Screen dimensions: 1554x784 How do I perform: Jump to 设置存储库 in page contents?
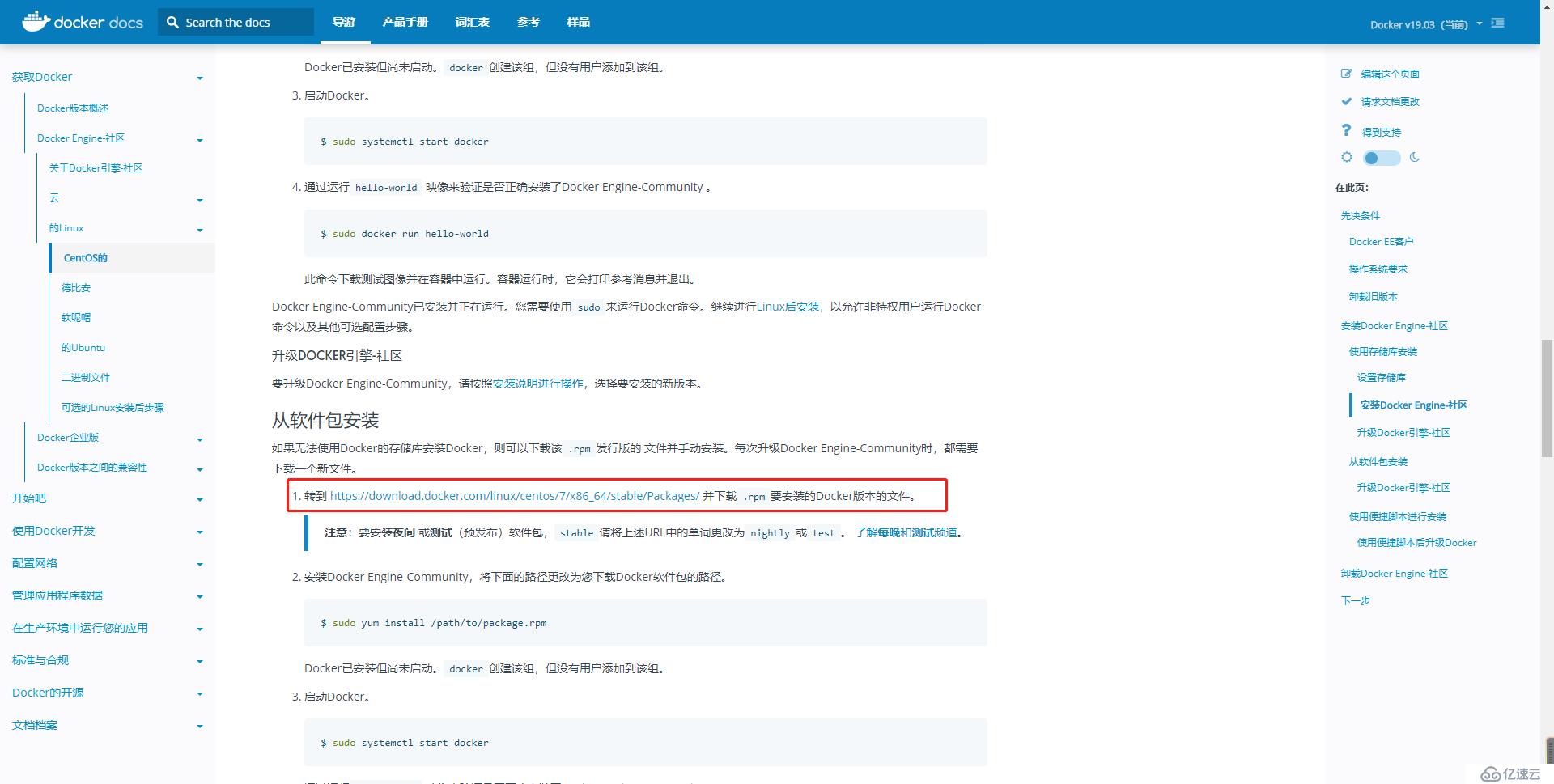(x=1382, y=377)
